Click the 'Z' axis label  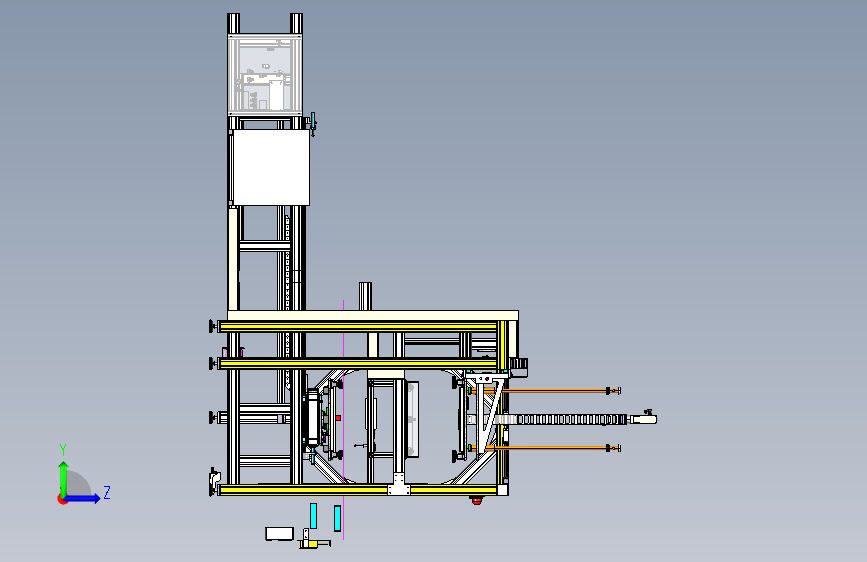pos(107,492)
